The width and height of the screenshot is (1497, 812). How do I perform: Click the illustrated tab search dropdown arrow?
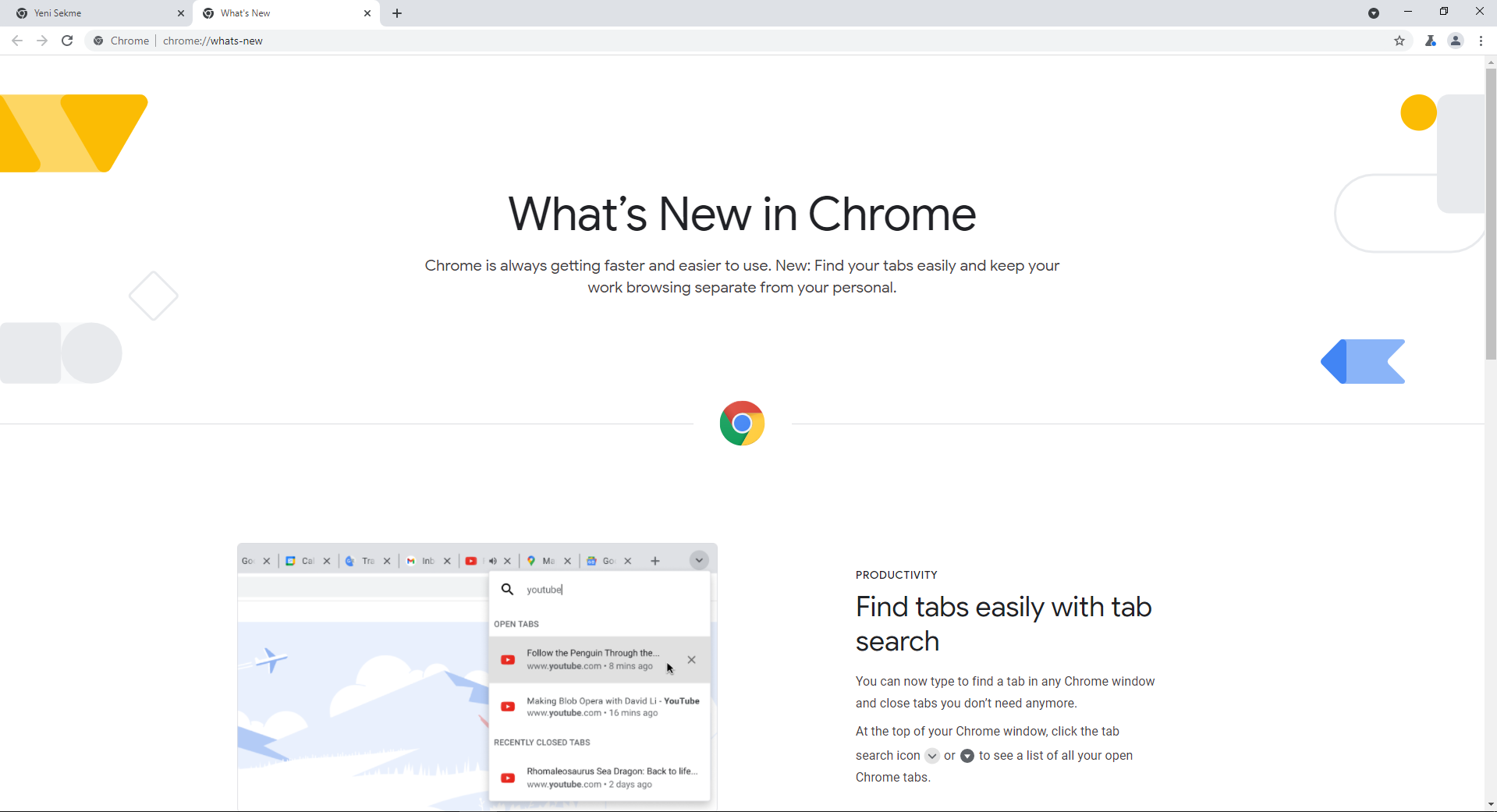(699, 561)
